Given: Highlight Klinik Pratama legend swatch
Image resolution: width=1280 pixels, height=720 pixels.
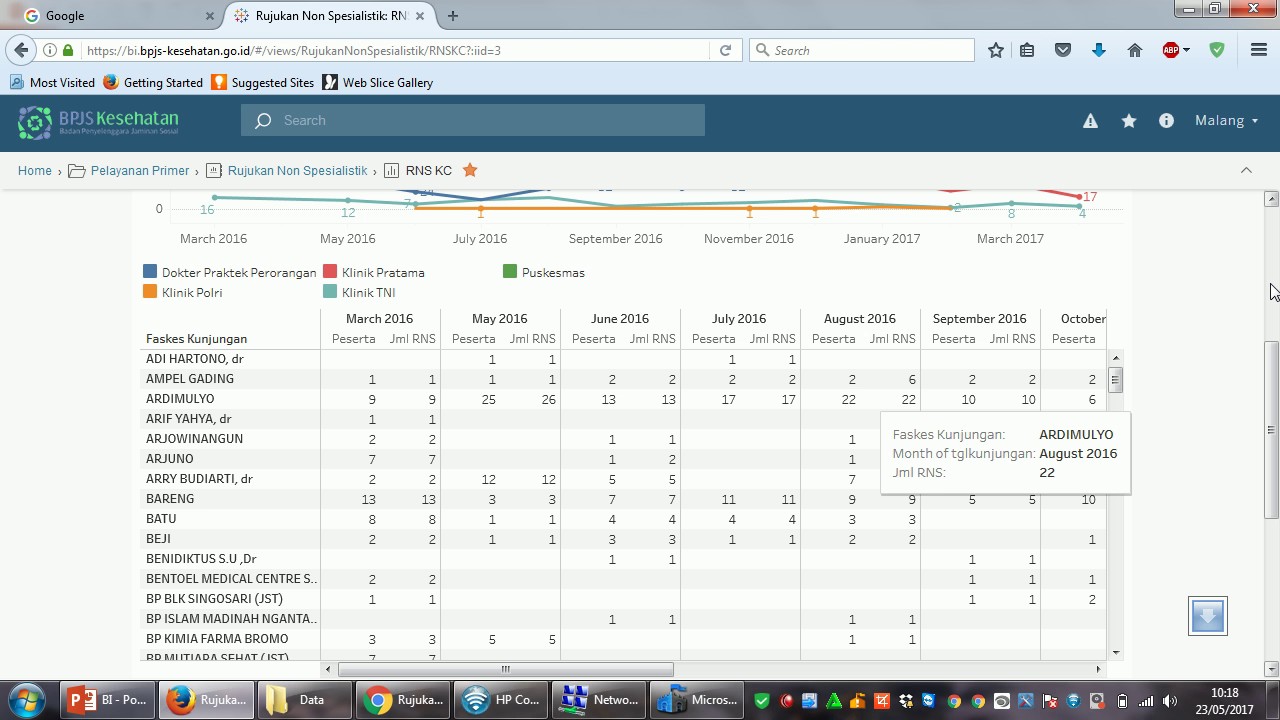Looking at the screenshot, I should click(x=330, y=272).
